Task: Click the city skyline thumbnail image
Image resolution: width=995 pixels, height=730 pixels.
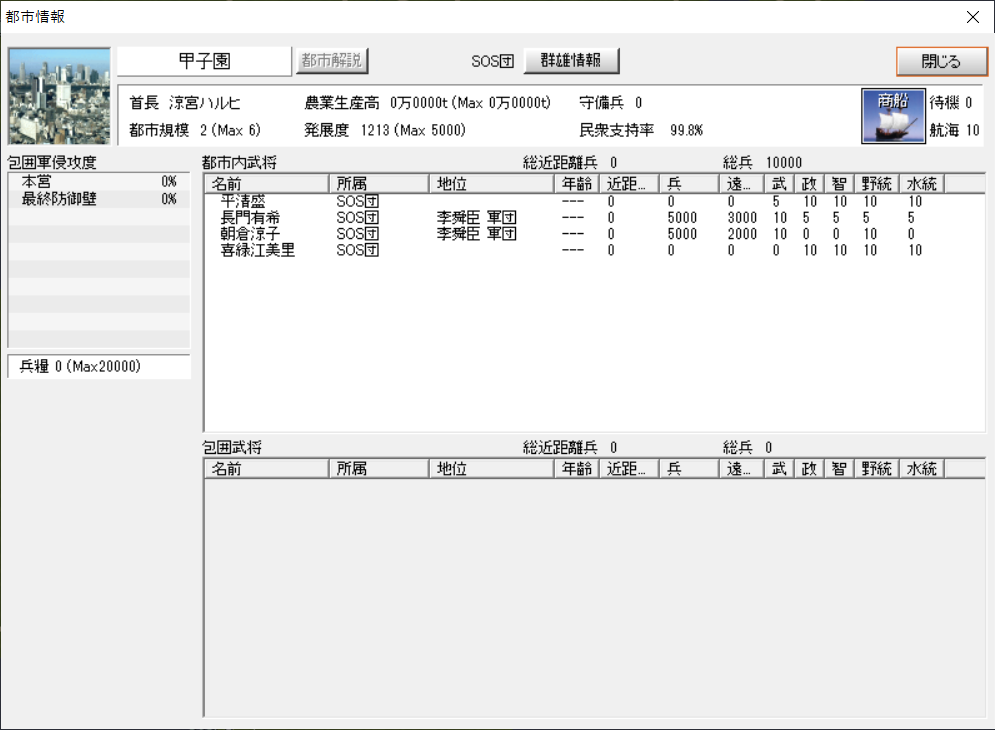Action: 58,96
